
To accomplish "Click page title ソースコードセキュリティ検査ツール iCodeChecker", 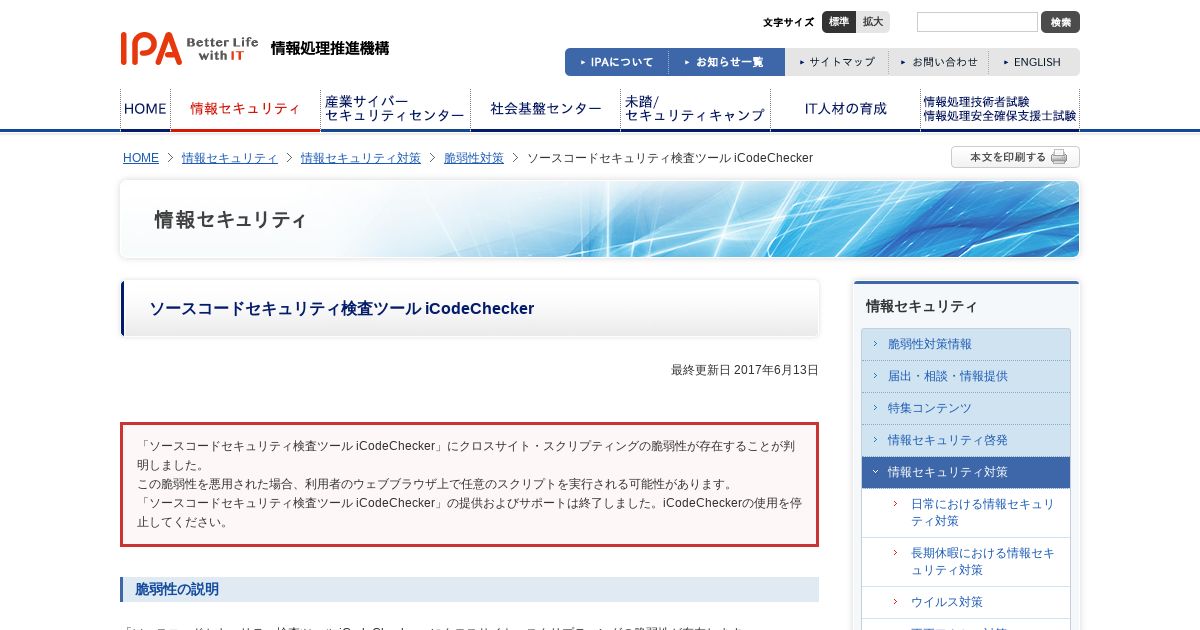I will pos(342,309).
